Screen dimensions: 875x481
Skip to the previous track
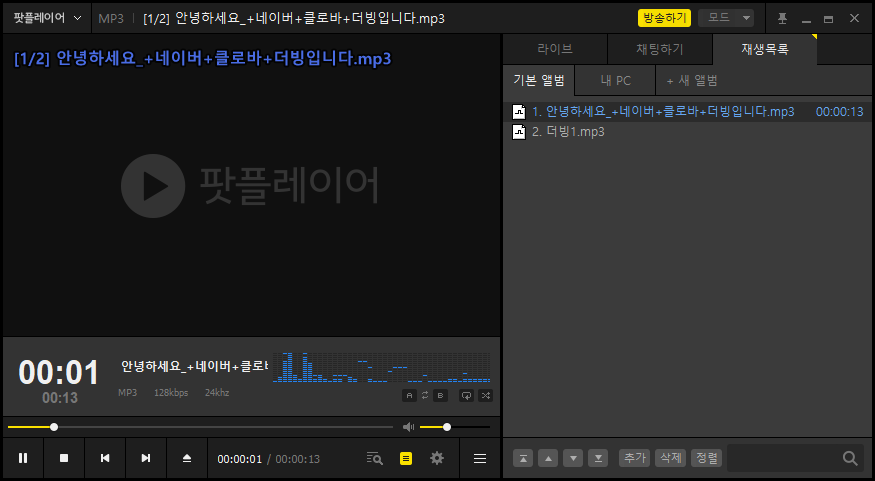pos(105,458)
